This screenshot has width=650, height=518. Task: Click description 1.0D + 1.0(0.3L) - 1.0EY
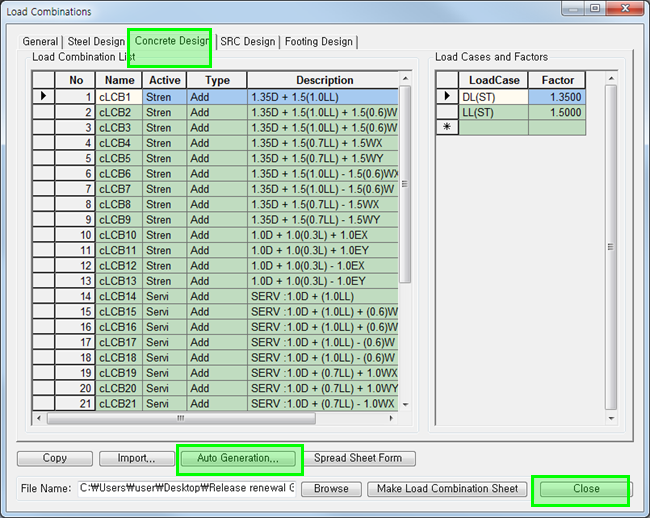(x=323, y=281)
